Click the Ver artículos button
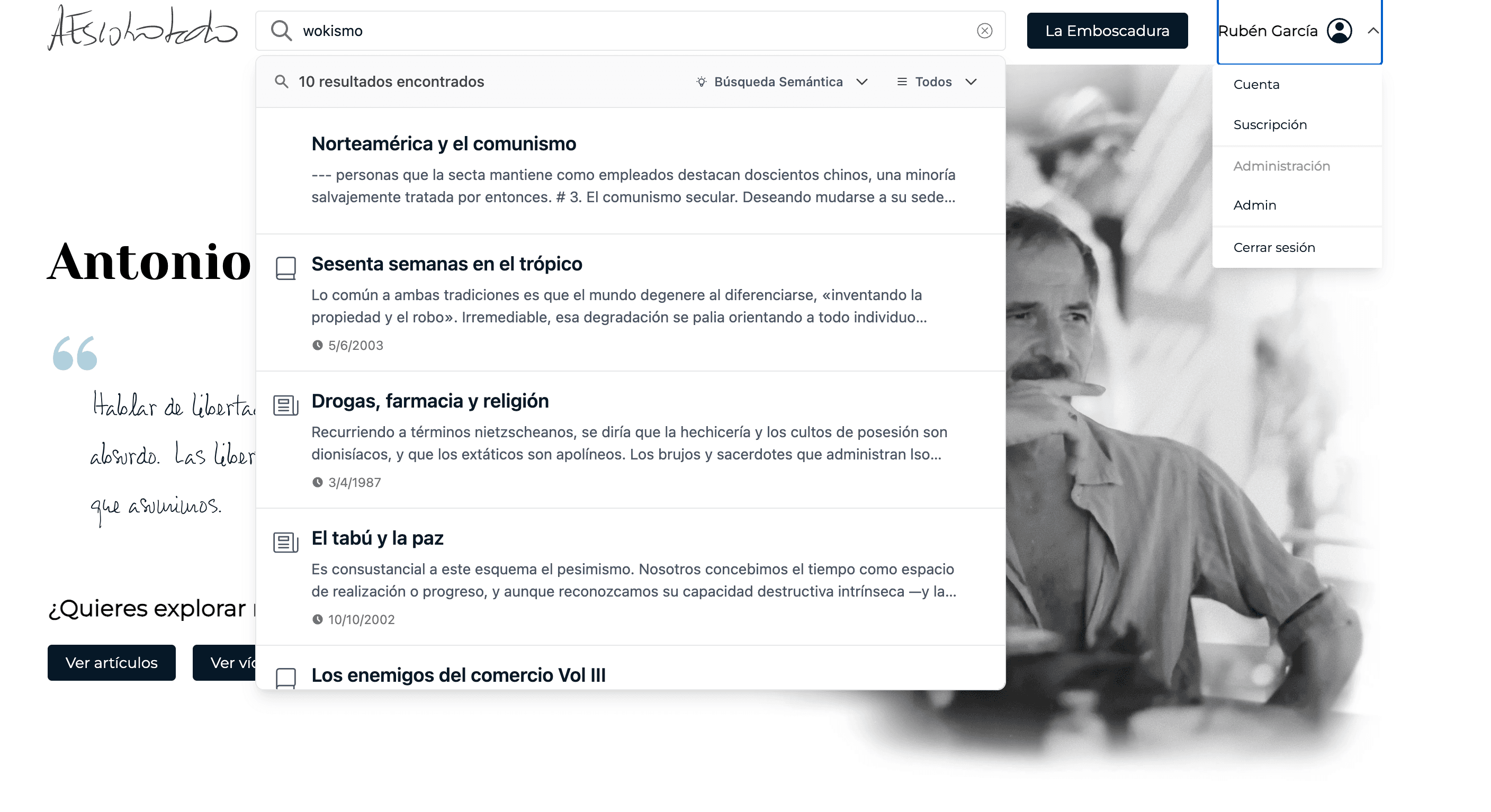 (x=111, y=663)
